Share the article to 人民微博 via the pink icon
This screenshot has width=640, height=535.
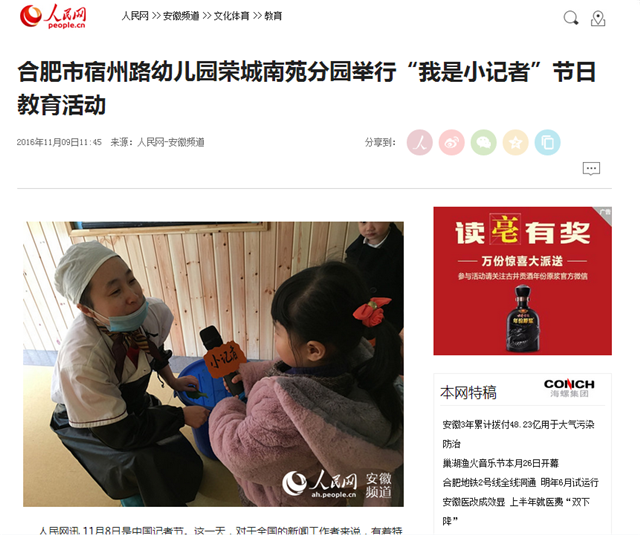pos(420,142)
